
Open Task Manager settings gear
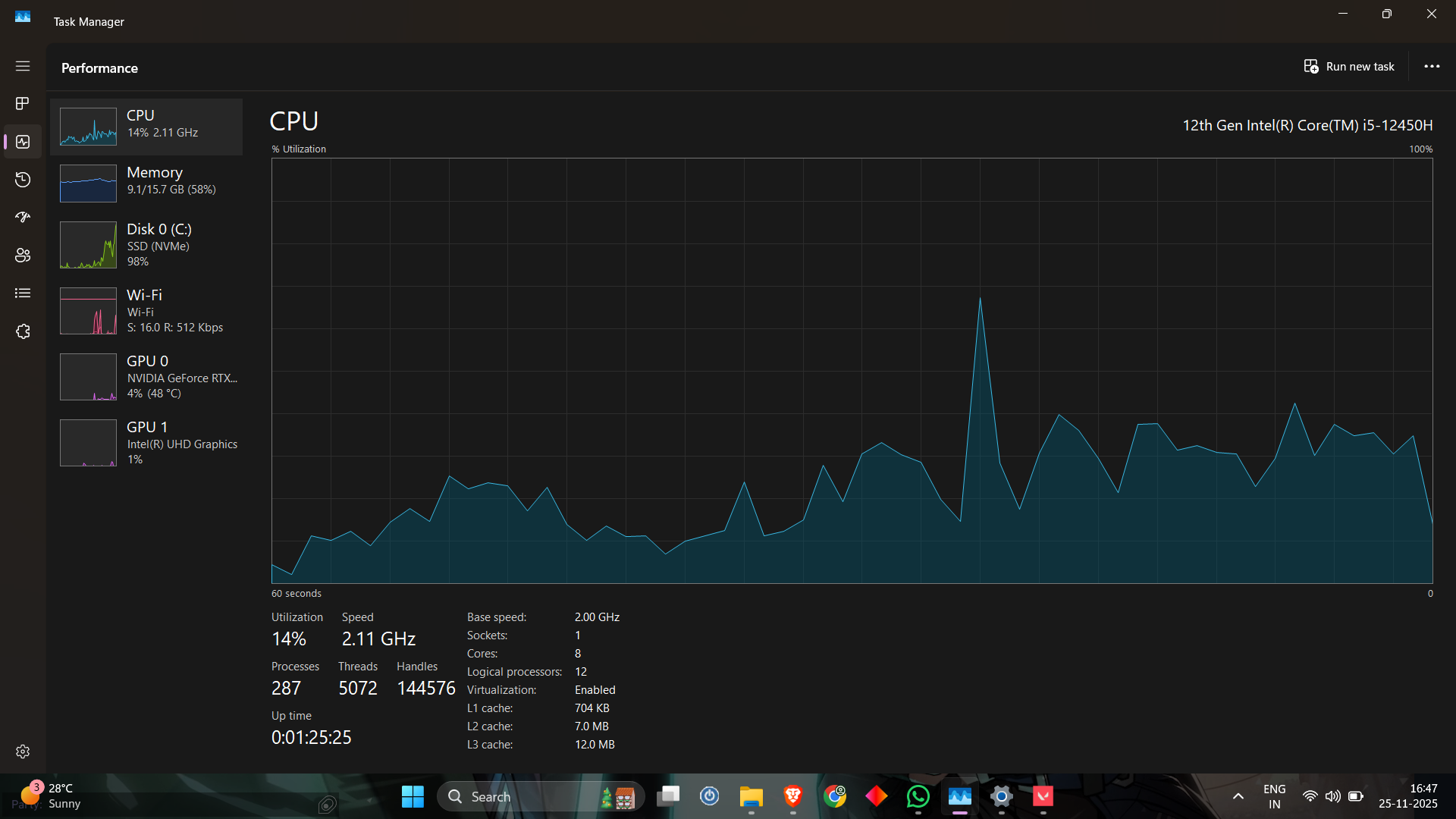coord(23,752)
